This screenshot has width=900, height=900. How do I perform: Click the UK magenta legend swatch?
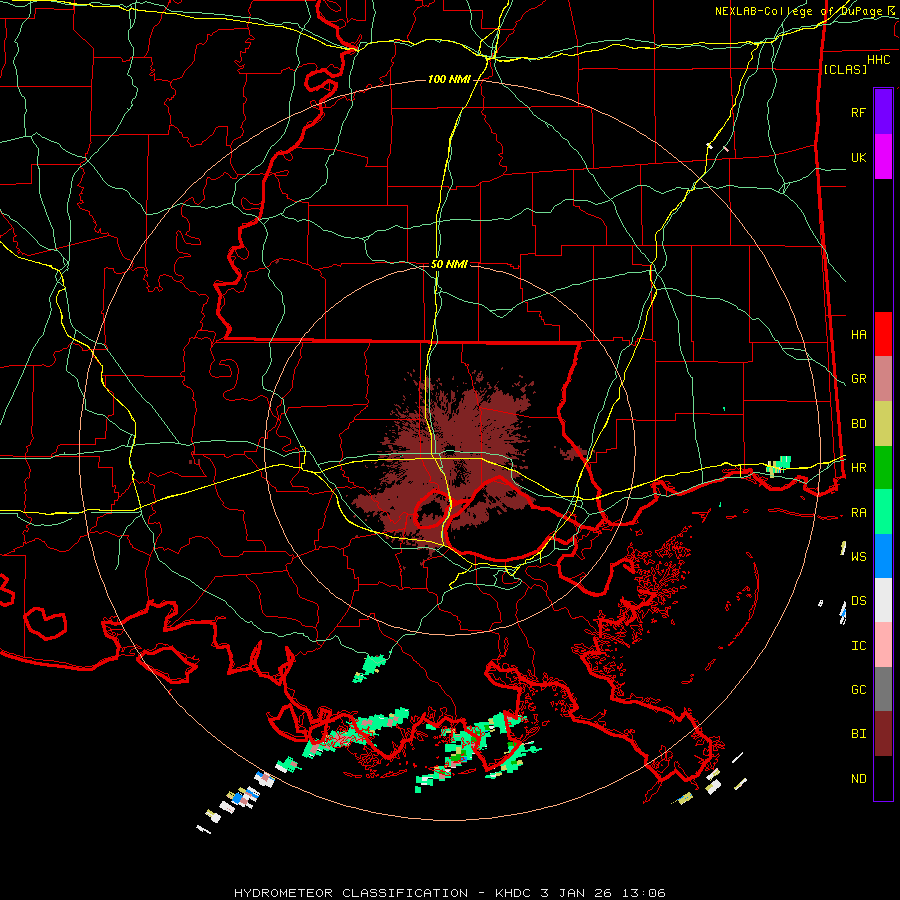click(x=883, y=157)
